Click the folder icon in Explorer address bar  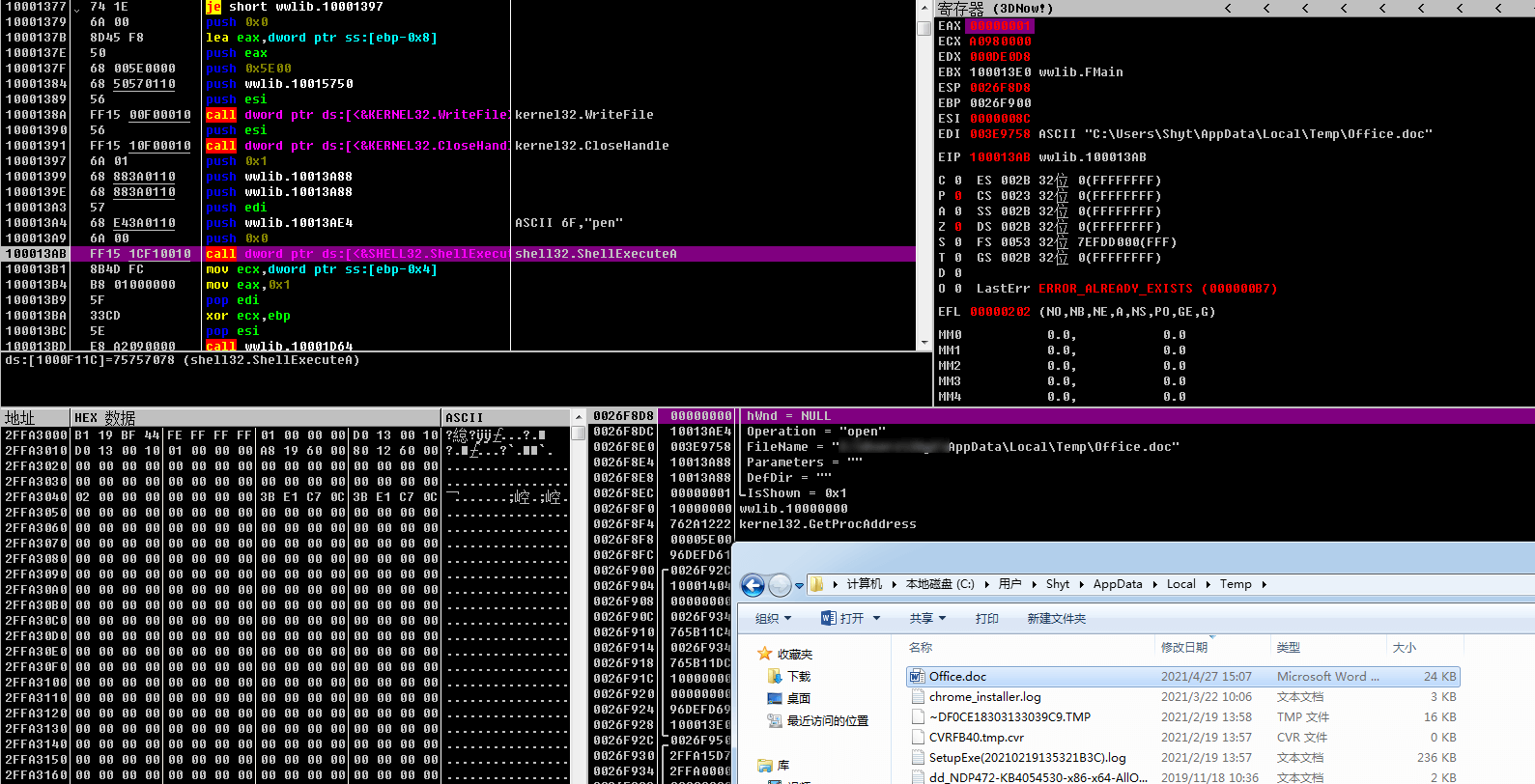(817, 584)
